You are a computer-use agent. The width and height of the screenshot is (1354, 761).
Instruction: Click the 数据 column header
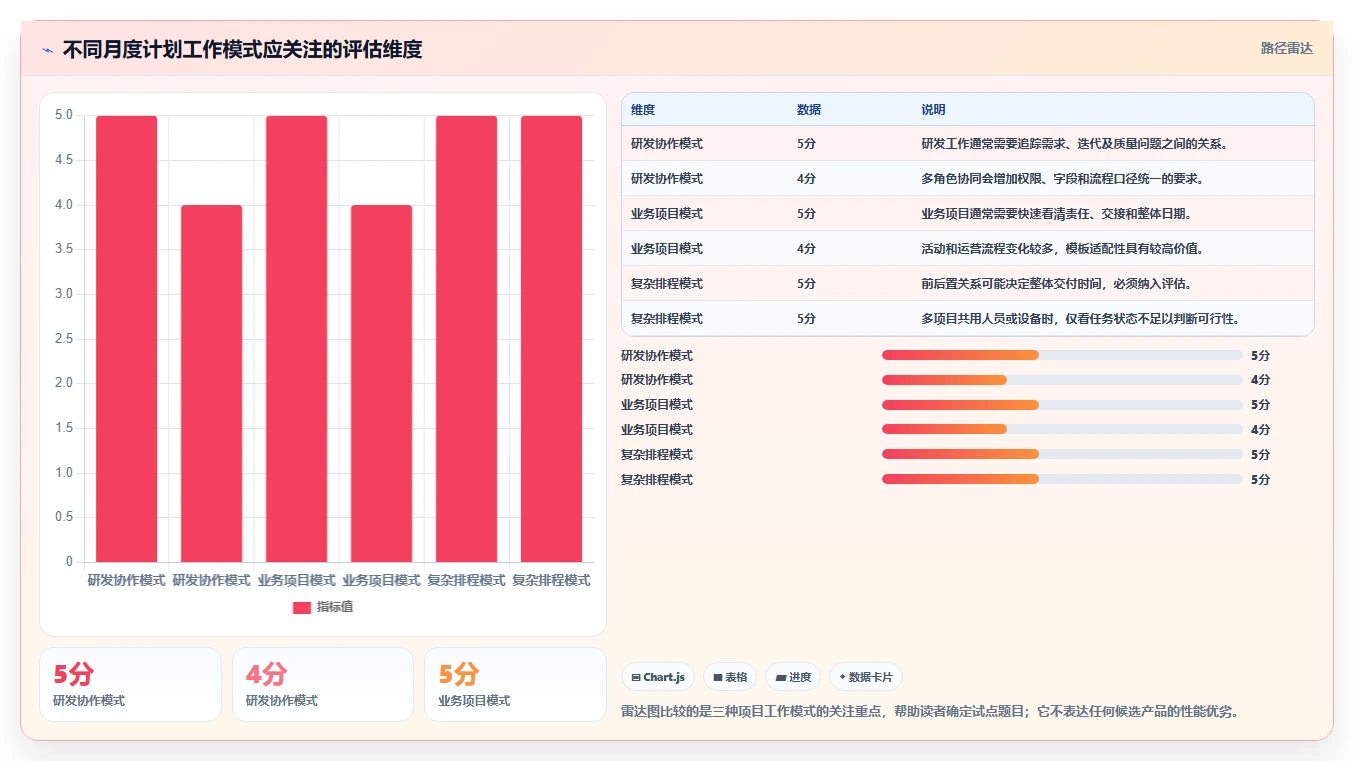click(809, 110)
